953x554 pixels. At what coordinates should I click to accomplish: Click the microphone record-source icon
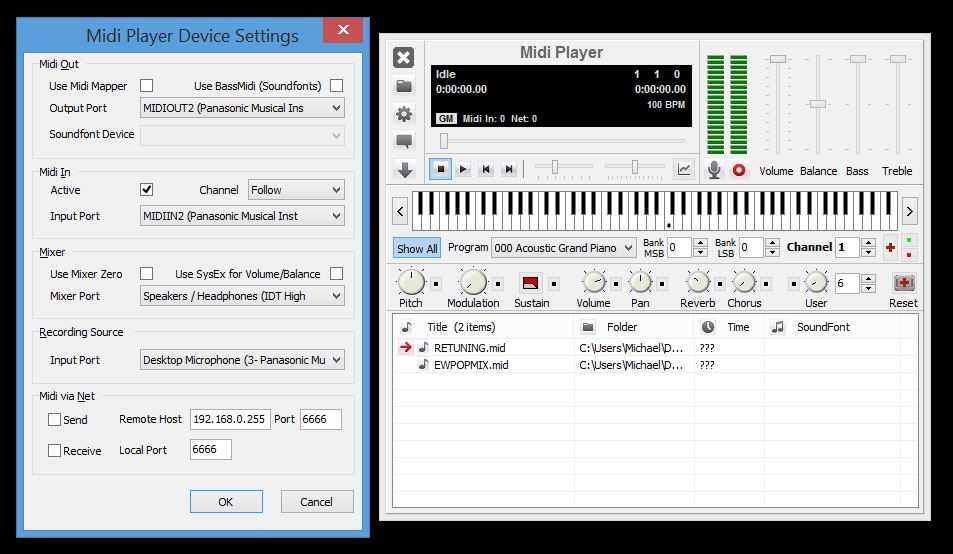tap(714, 170)
